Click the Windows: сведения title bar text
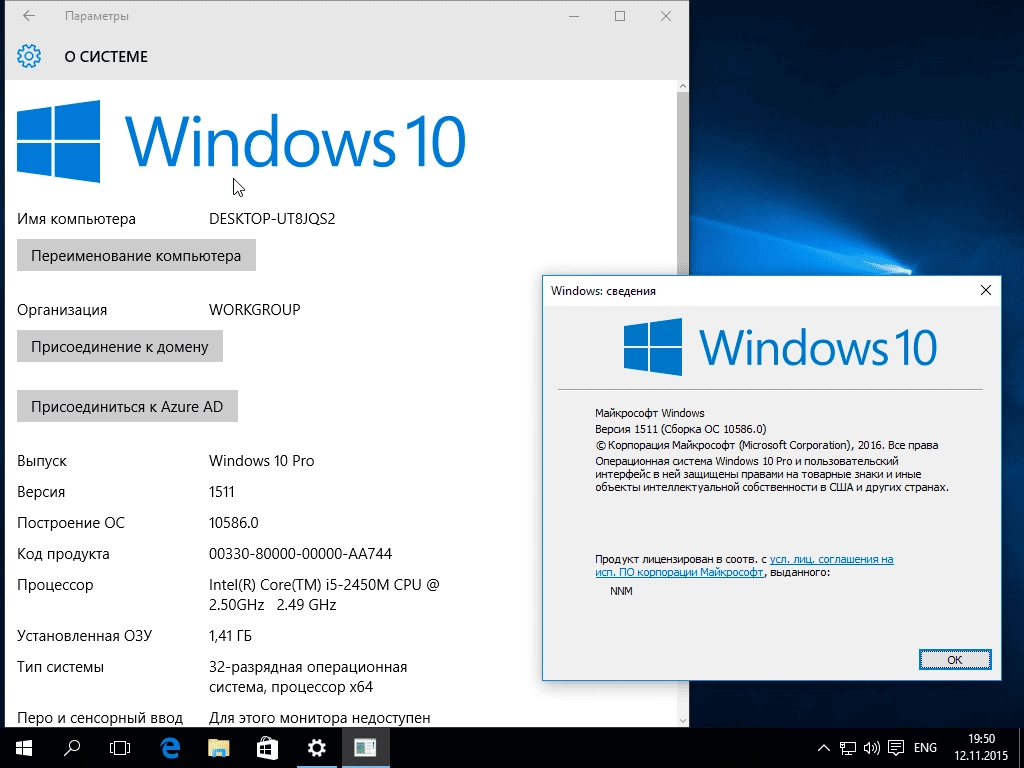This screenshot has height=768, width=1024. click(603, 291)
